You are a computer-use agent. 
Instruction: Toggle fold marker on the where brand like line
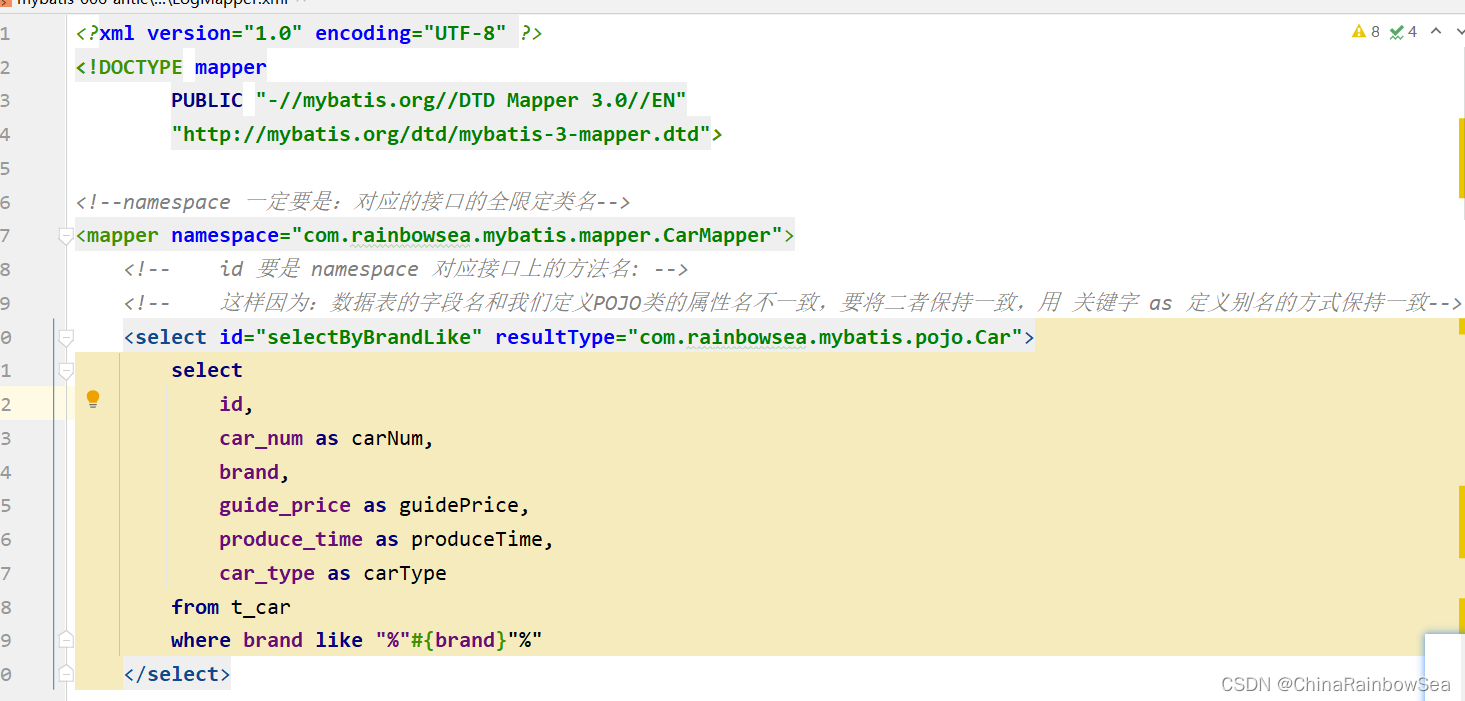click(66, 639)
